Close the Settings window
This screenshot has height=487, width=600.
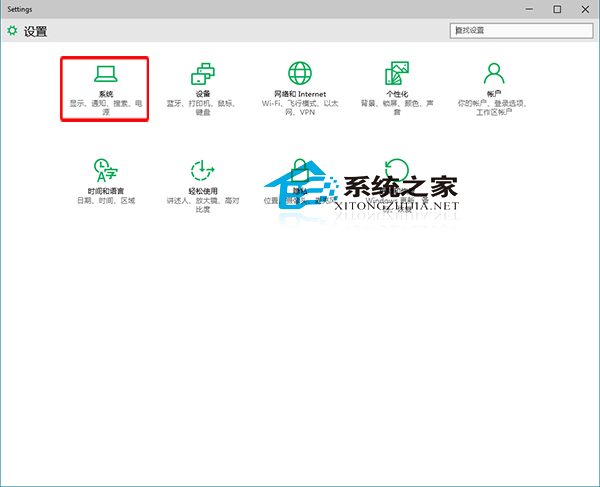(x=585, y=9)
